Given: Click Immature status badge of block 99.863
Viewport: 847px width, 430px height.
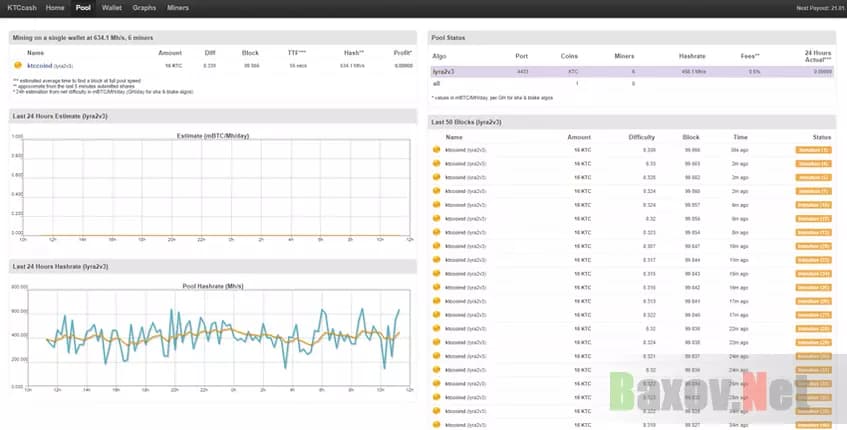Looking at the screenshot, I should tap(813, 163).
